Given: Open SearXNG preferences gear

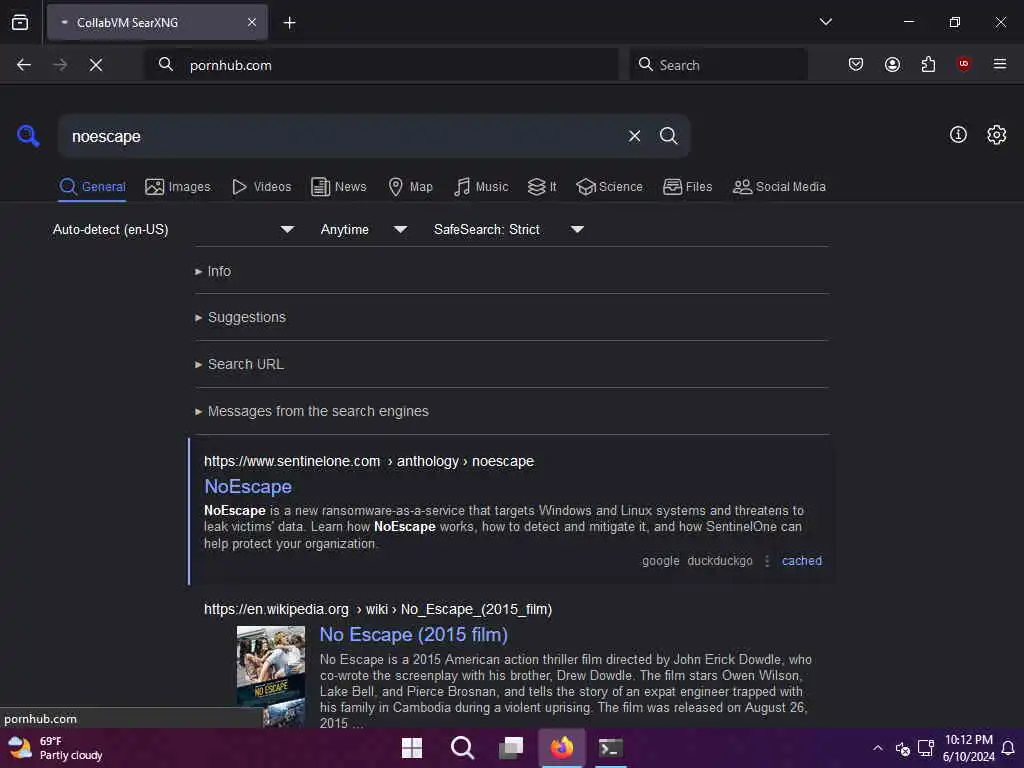Looking at the screenshot, I should 996,135.
